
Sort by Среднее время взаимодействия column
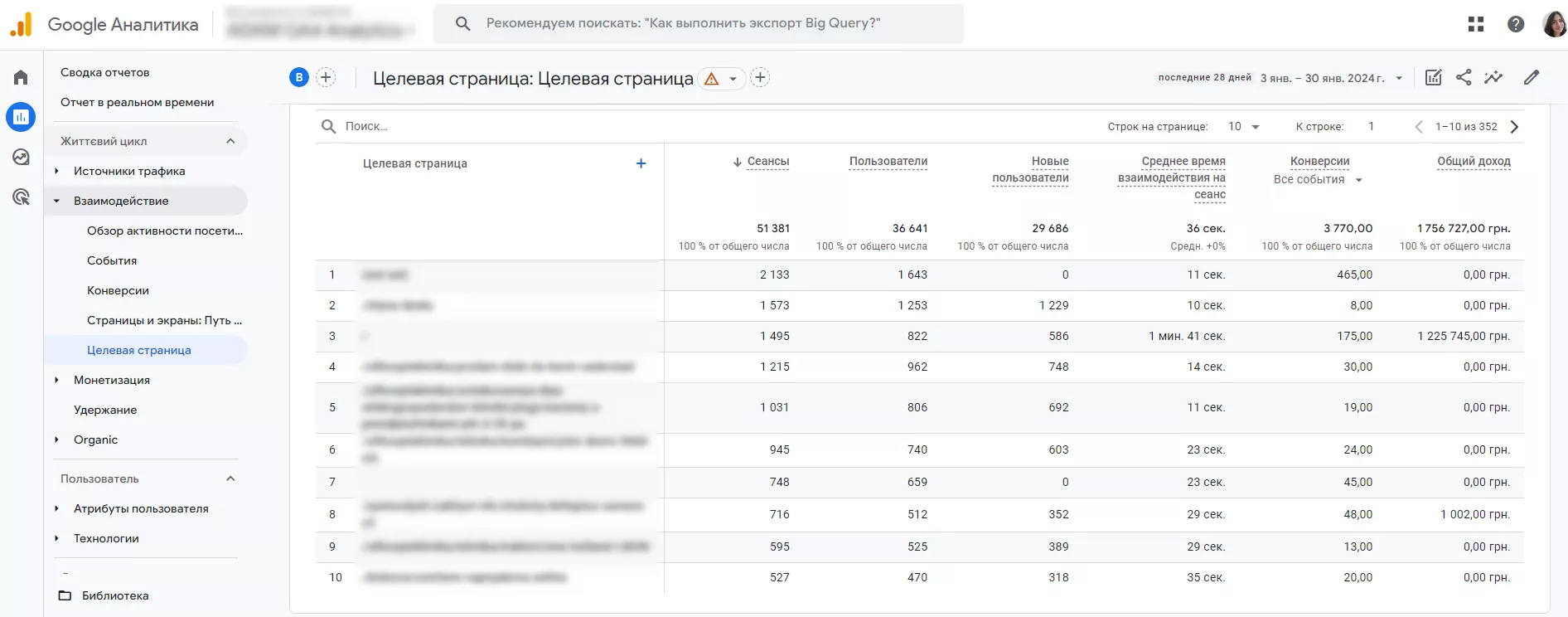click(1172, 178)
